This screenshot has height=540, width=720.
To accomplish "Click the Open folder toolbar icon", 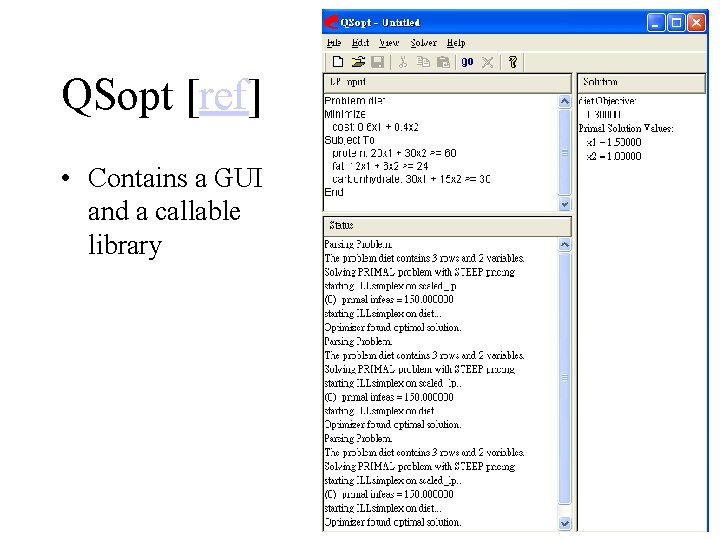I will pos(358,62).
